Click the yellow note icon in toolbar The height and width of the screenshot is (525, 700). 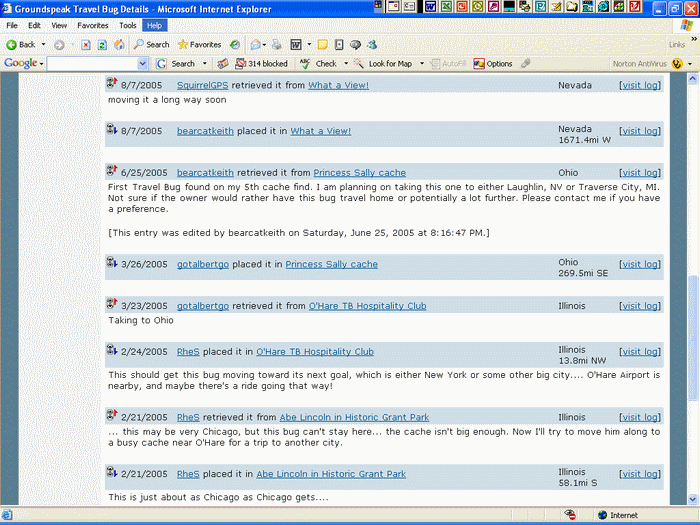322,45
